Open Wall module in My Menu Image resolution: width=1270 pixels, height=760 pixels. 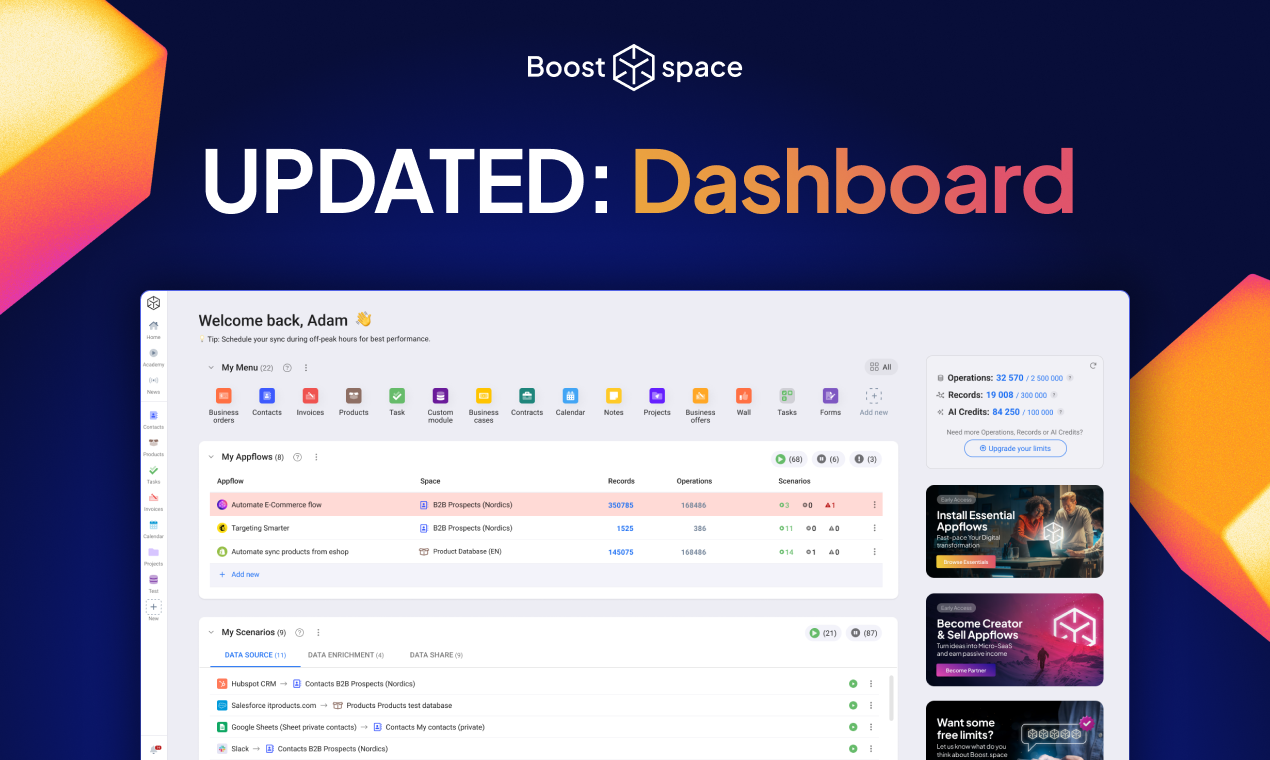[744, 401]
